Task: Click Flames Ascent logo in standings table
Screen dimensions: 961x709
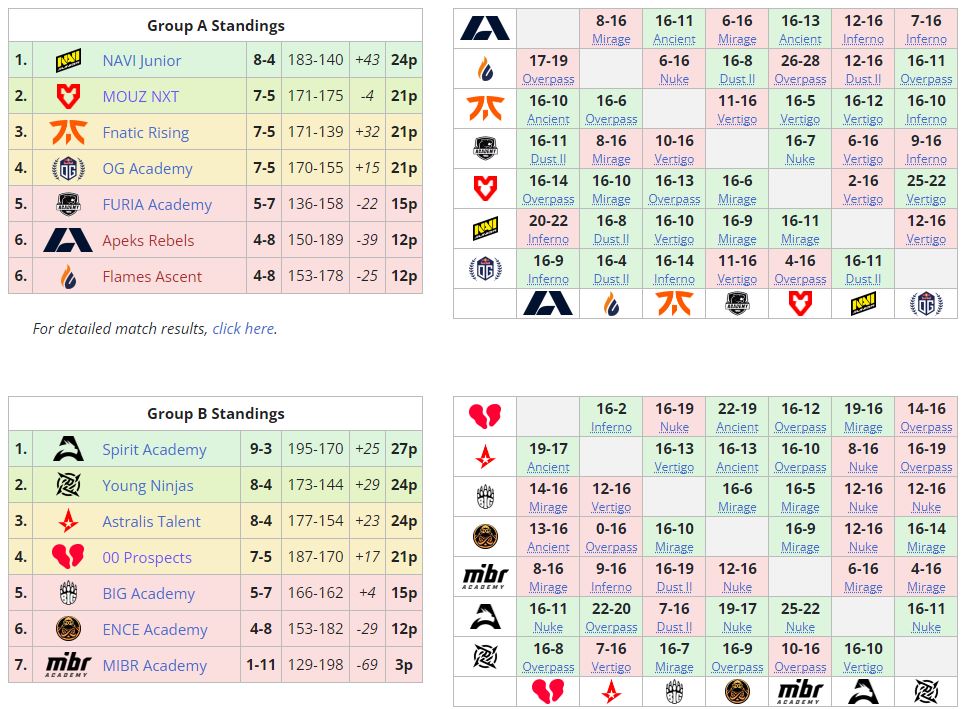Action: [x=68, y=276]
